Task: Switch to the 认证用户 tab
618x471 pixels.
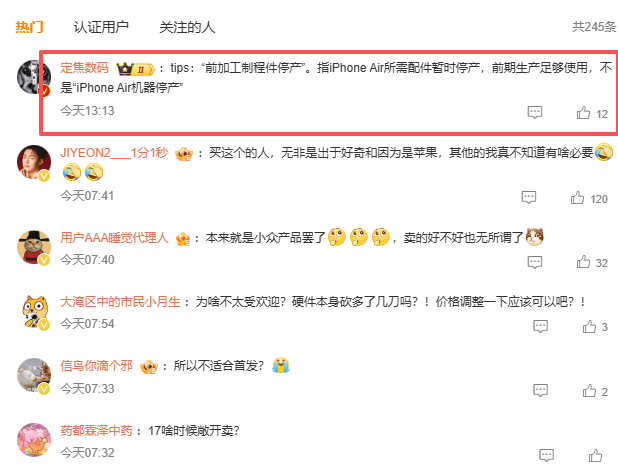Action: pyautogui.click(x=101, y=27)
